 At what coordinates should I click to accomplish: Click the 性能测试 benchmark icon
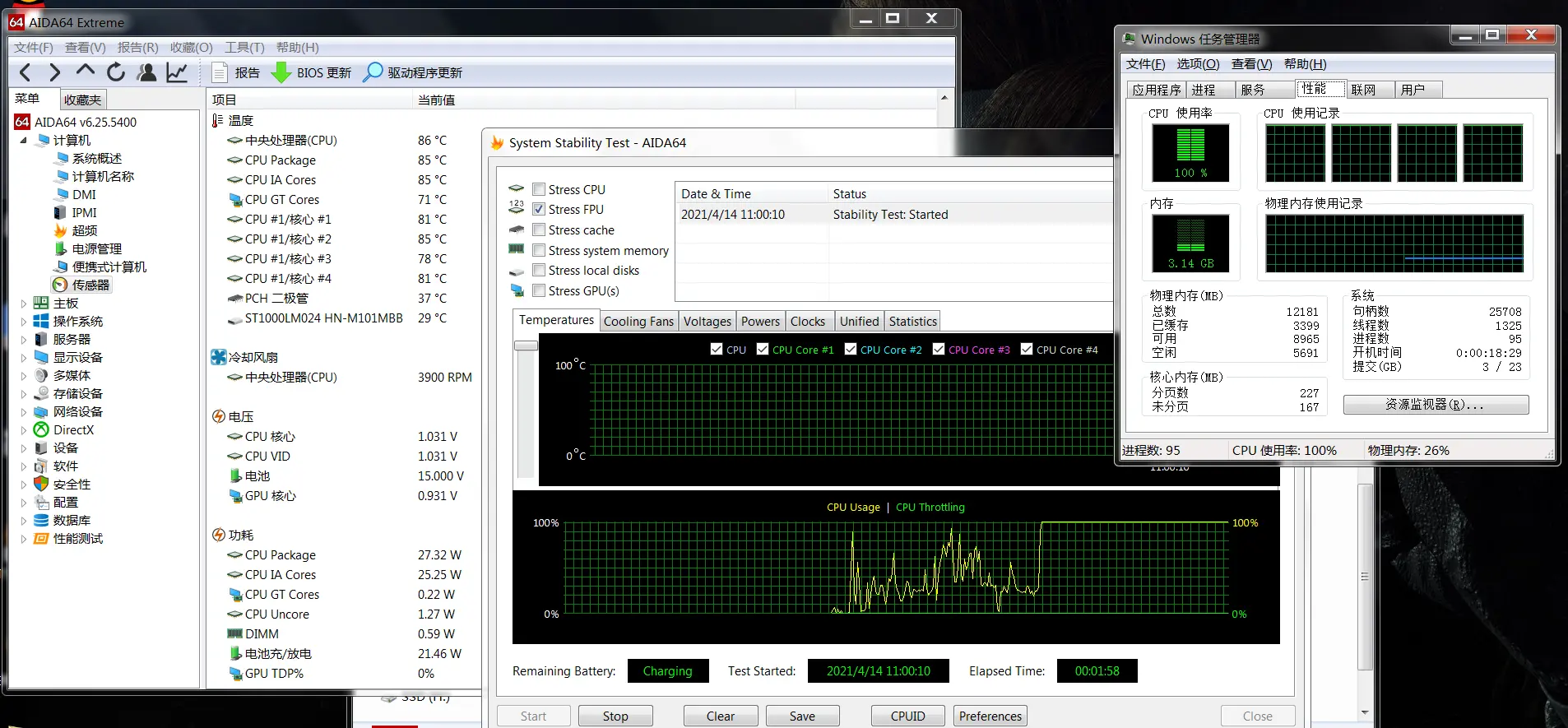click(x=41, y=538)
